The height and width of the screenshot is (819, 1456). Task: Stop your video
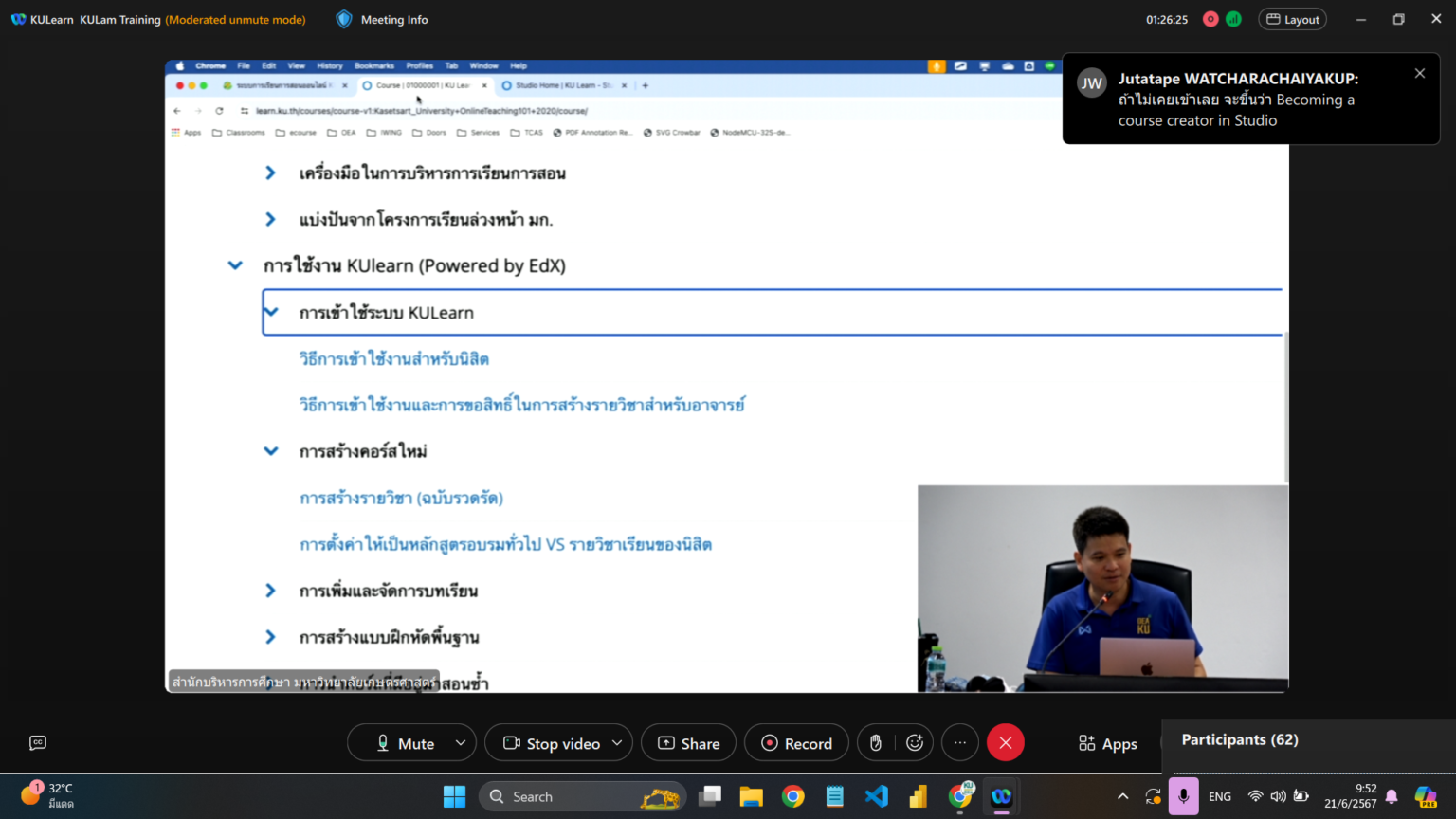pyautogui.click(x=553, y=742)
